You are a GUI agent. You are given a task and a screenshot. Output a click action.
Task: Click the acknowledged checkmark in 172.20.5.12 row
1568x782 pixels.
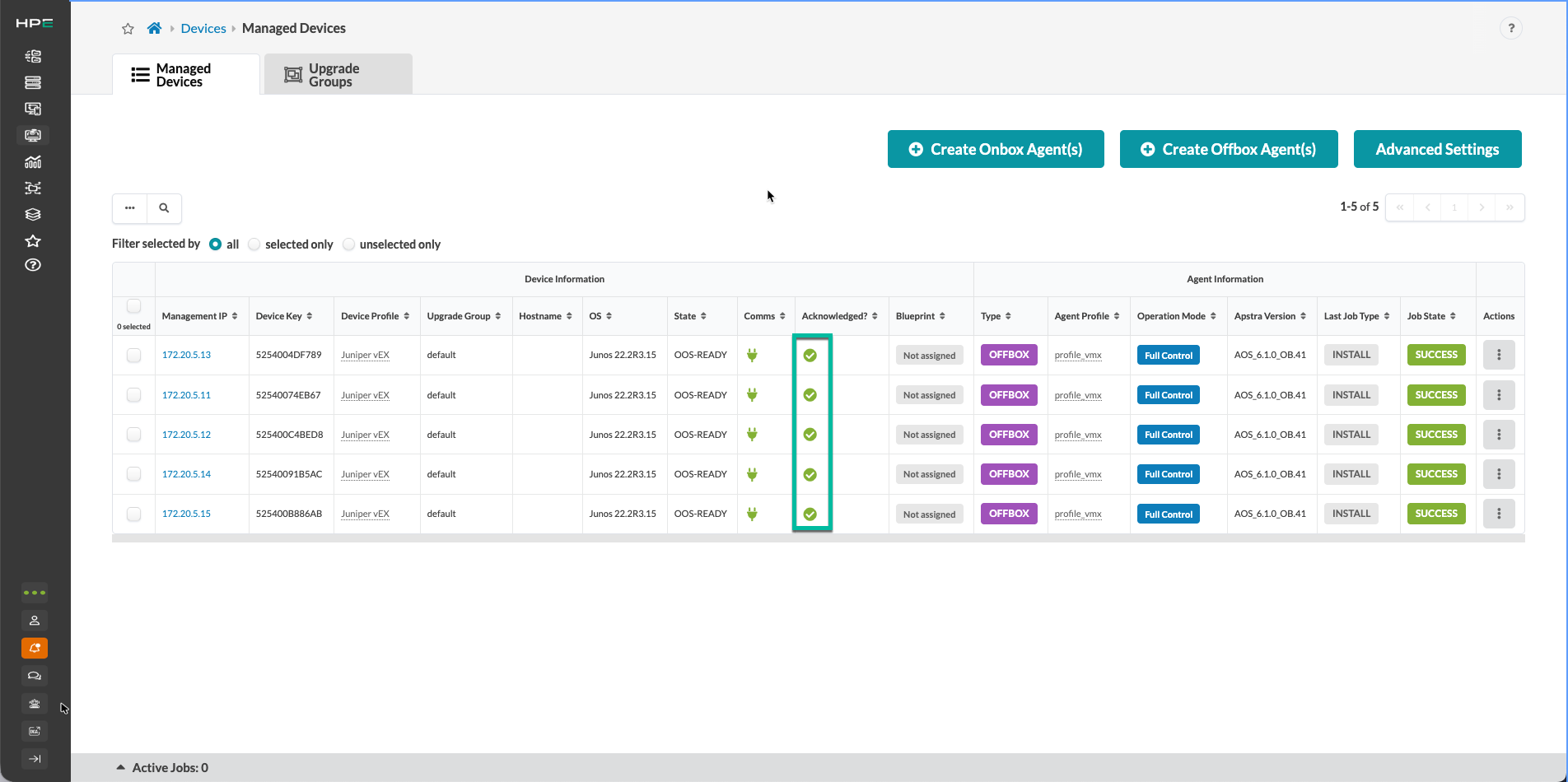[810, 435]
